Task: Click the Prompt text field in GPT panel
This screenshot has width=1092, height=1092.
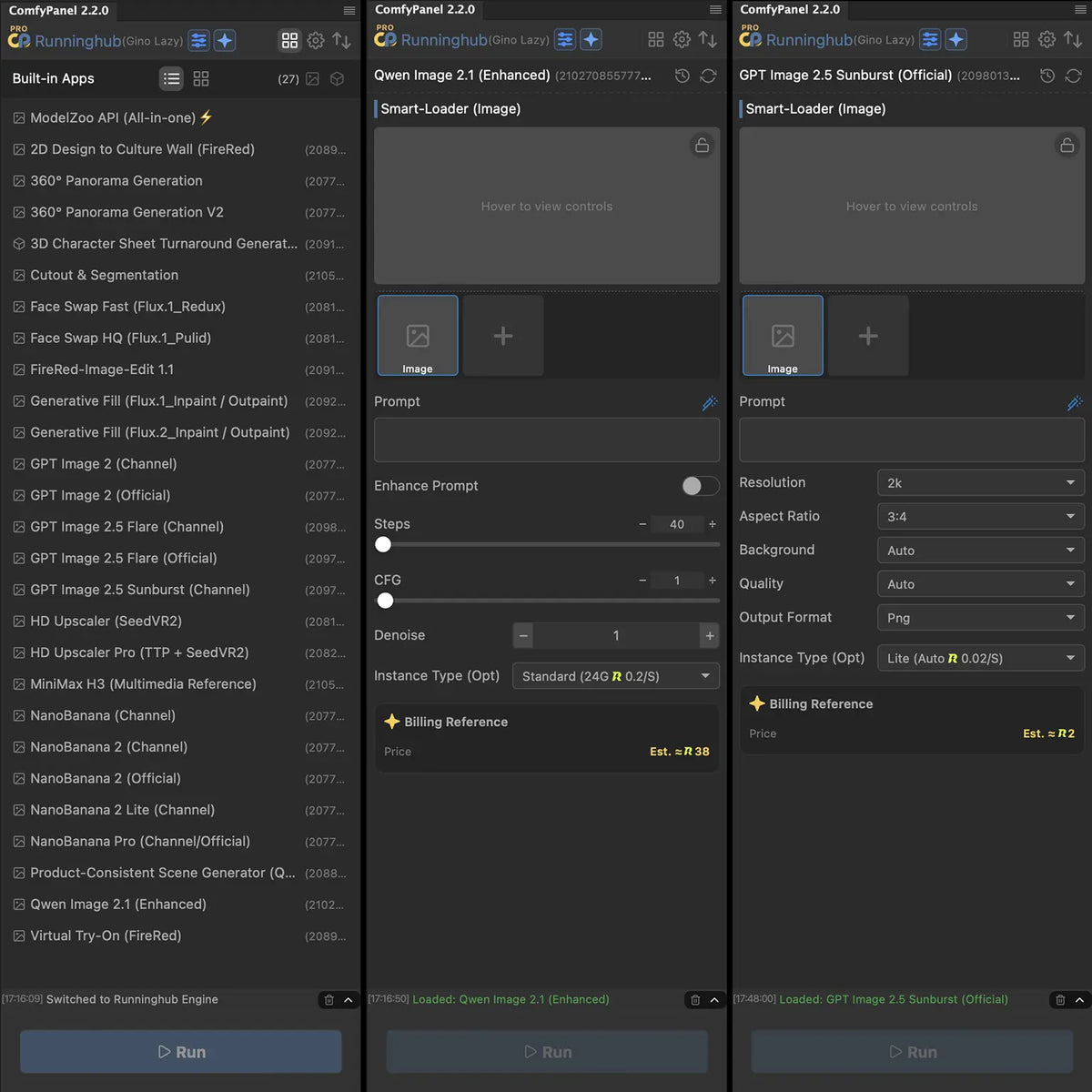Action: click(x=912, y=440)
